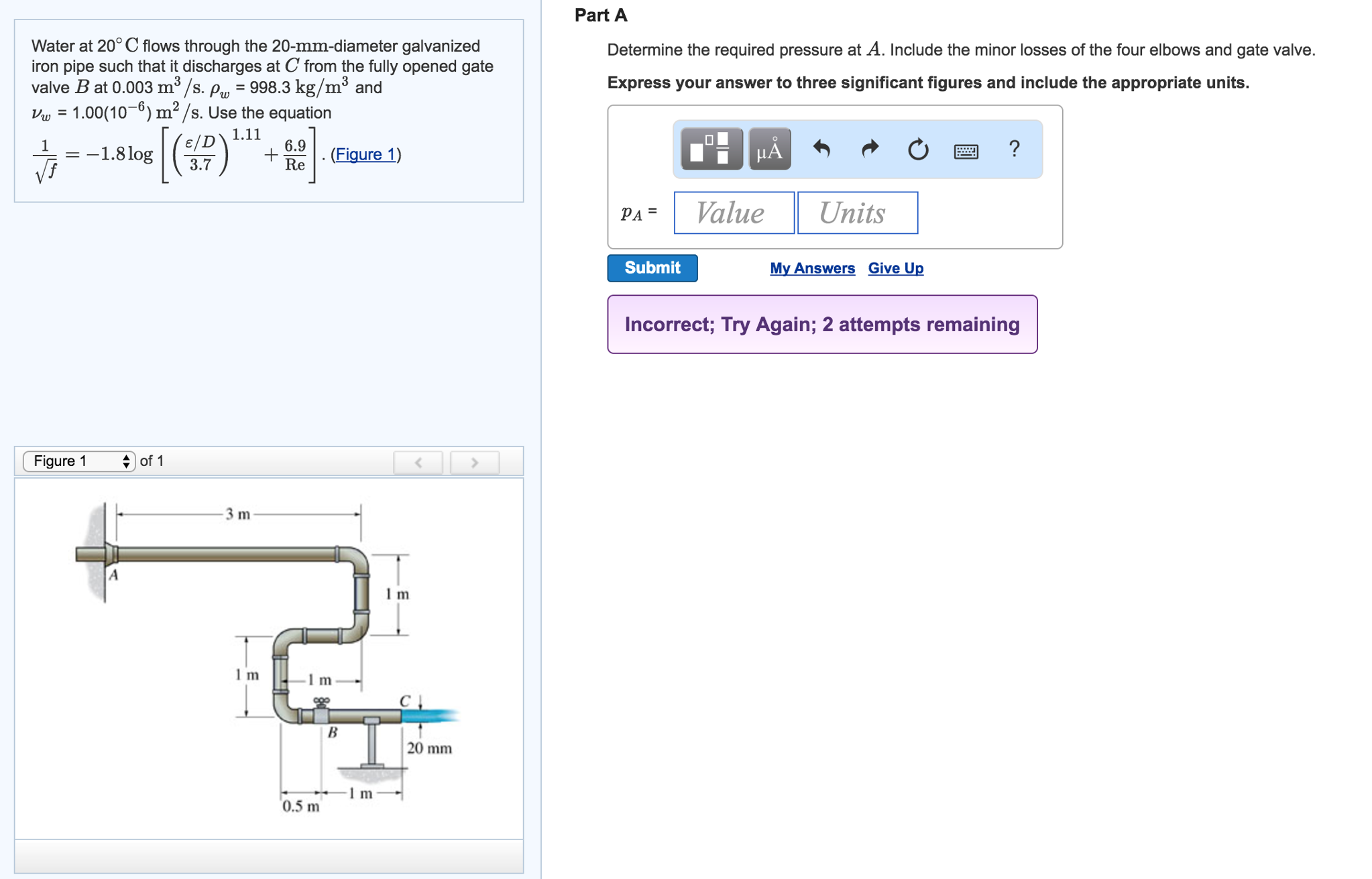
Task: Open the Figure 1 hyperlink in problem text
Action: click(x=365, y=154)
